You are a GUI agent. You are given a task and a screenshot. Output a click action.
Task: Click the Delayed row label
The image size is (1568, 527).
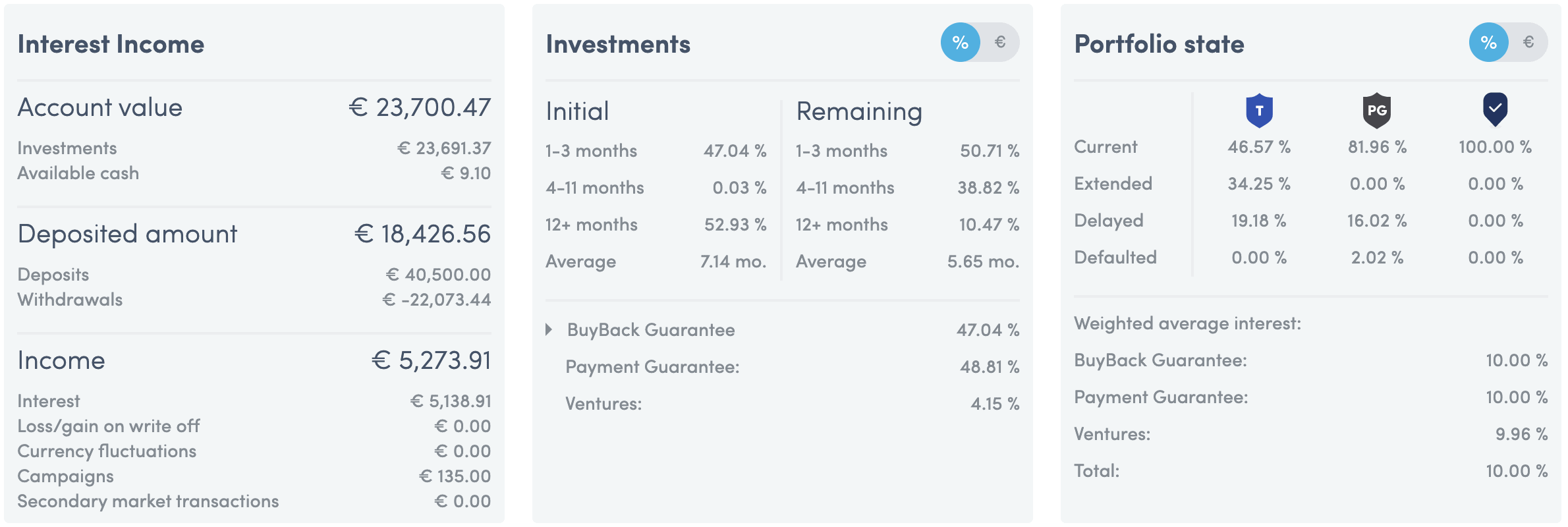click(1109, 221)
